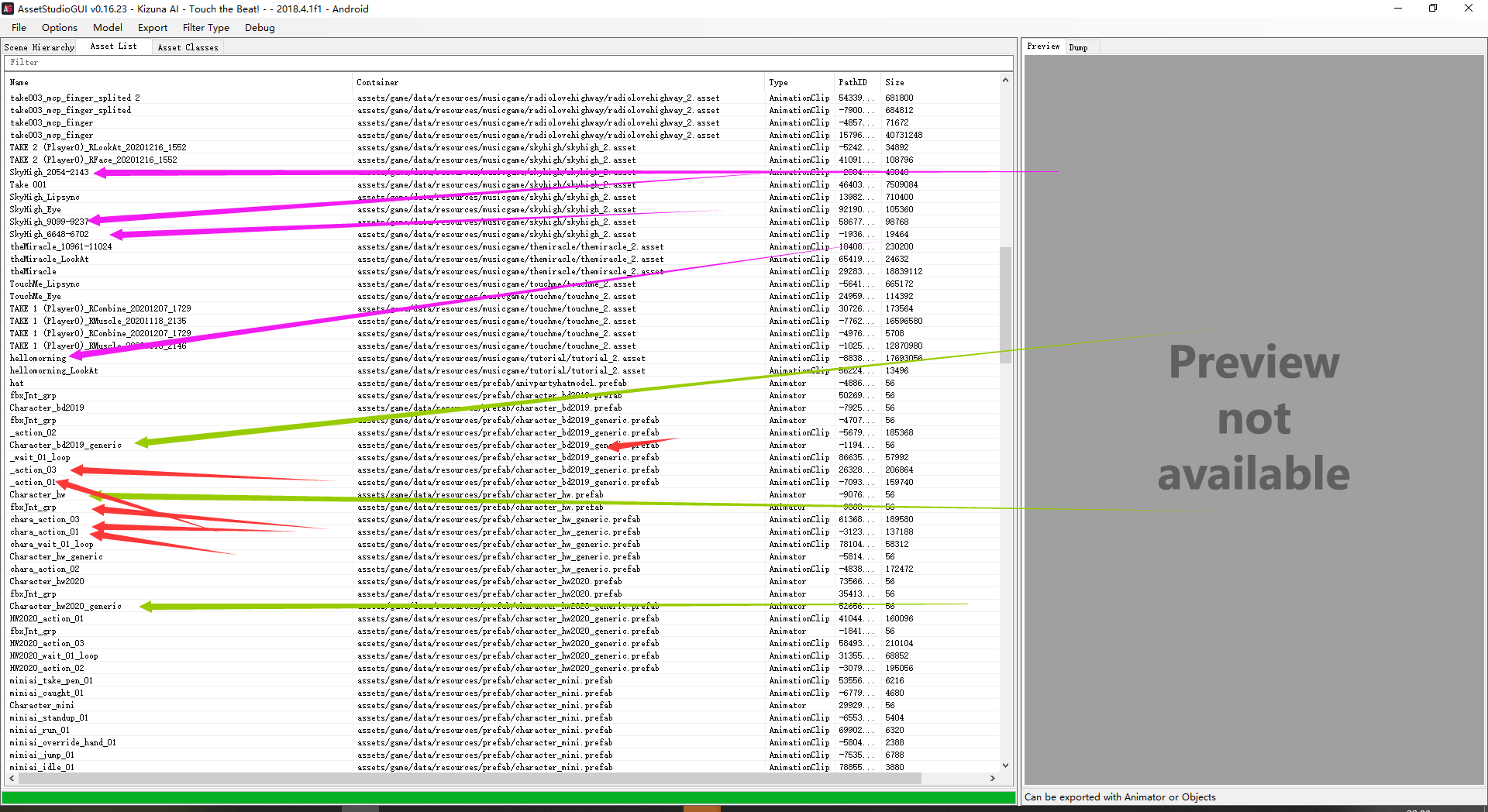1488x812 pixels.
Task: Click the vertical scrollbar up arrow
Action: 1005,81
